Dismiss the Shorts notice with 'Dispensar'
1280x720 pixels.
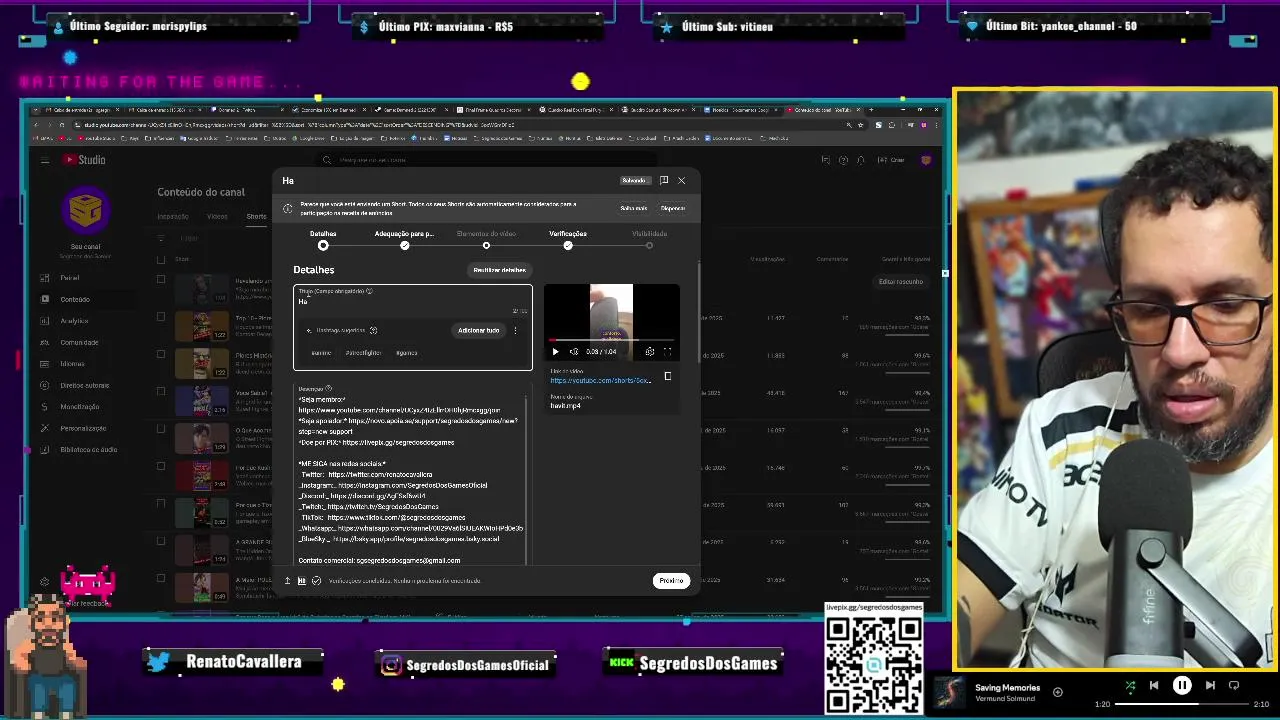[673, 208]
